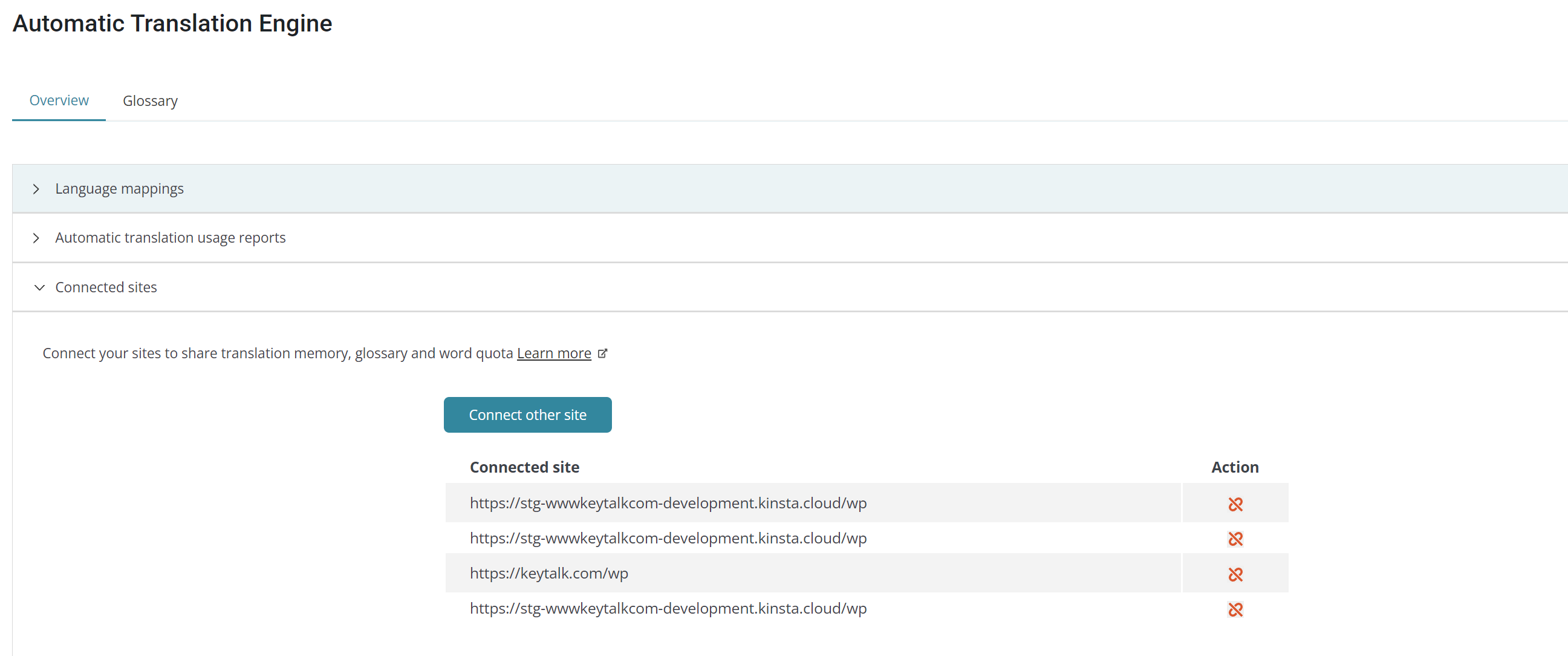
Task: Click external link icon beside Learn more
Action: point(603,353)
